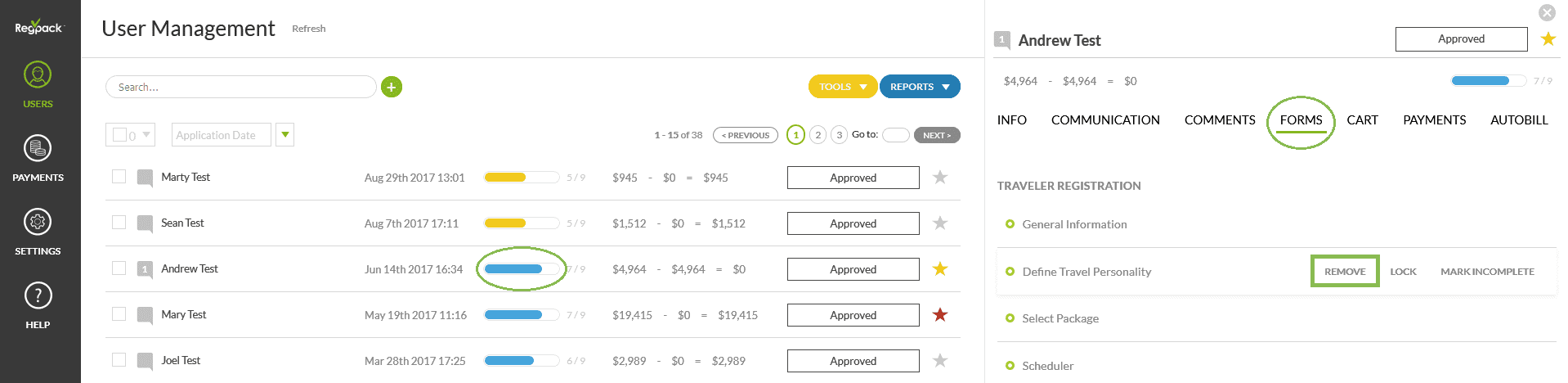Click the user Search field
This screenshot has height=383, width=1568.
click(x=241, y=87)
